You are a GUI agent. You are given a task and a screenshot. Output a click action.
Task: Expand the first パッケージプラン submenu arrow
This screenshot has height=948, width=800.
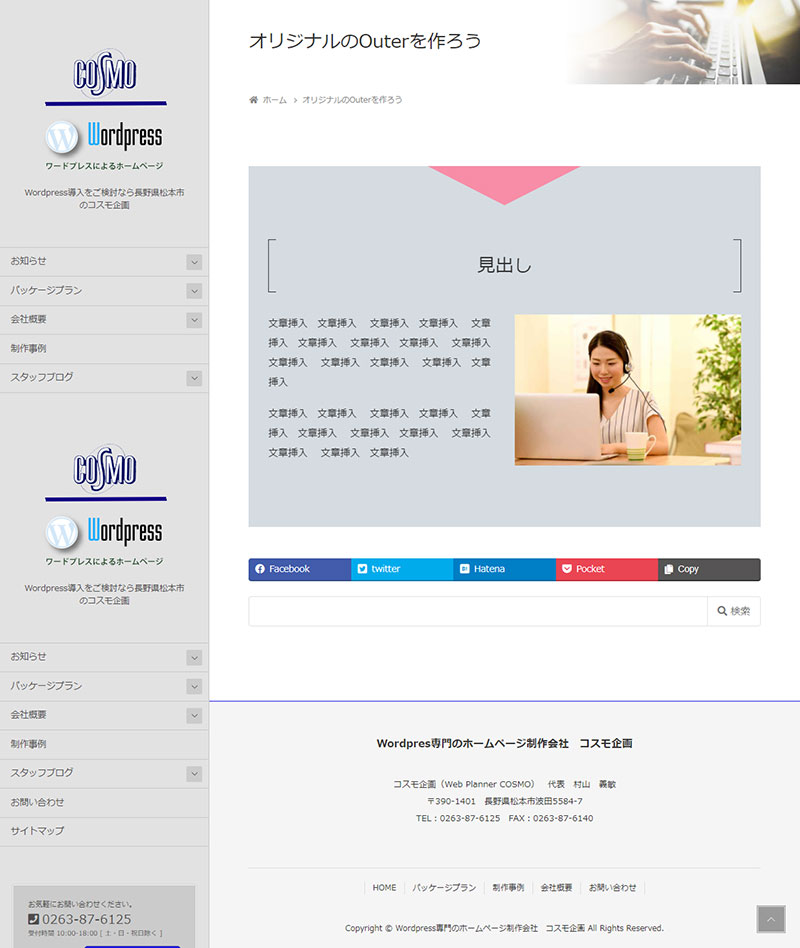[x=194, y=291]
